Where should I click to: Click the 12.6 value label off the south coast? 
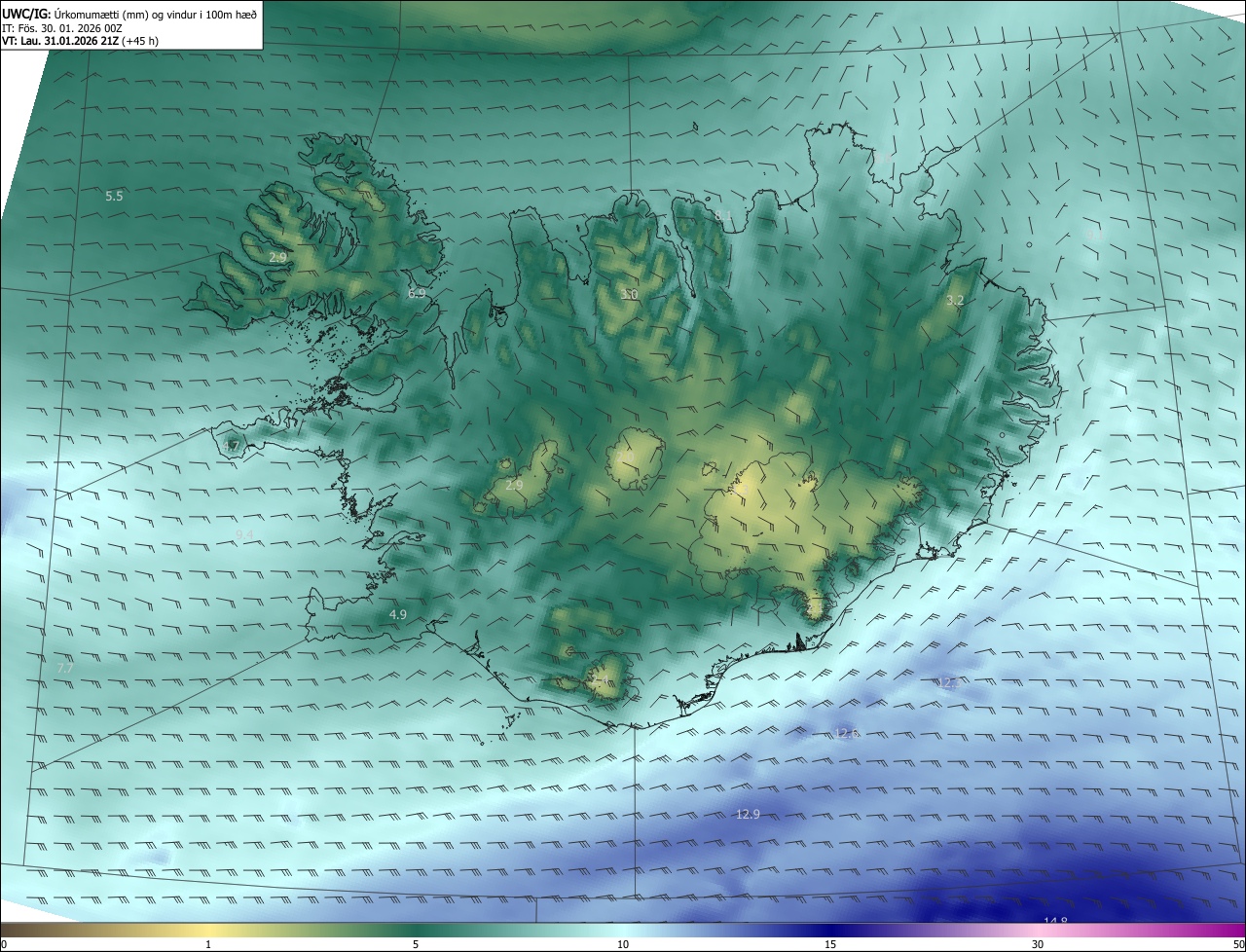pos(848,733)
